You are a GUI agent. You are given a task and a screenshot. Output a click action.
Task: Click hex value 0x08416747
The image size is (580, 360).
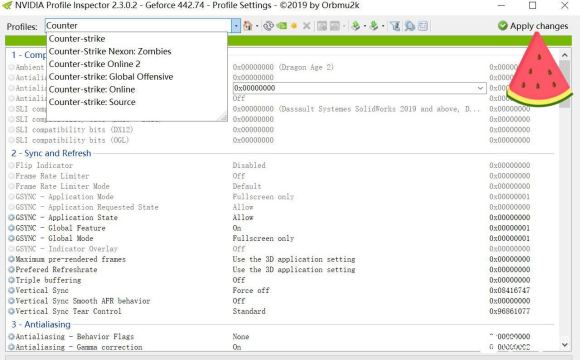(x=510, y=290)
